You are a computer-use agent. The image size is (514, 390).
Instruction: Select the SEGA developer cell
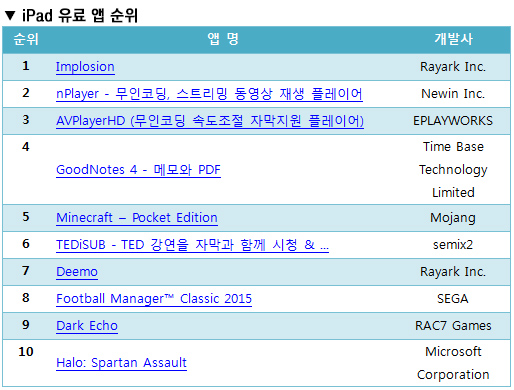click(x=453, y=299)
